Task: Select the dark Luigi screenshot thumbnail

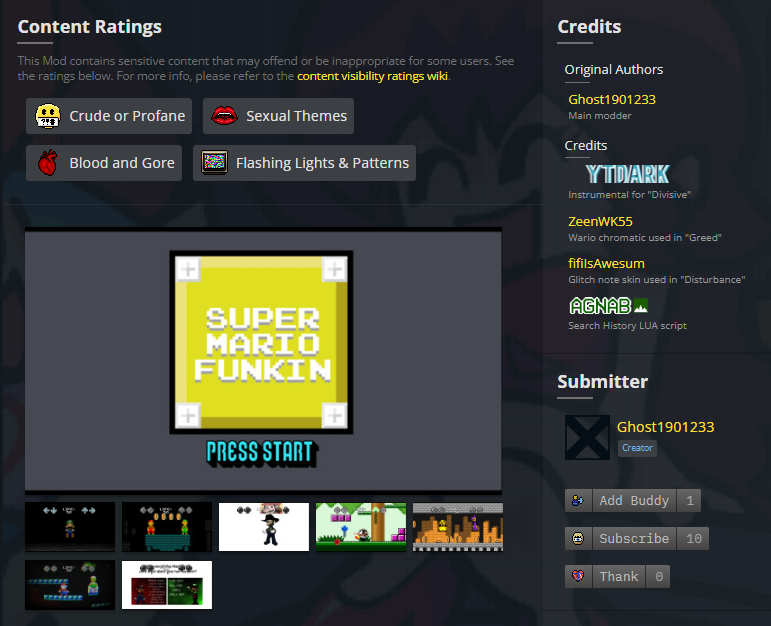Action: 70,527
